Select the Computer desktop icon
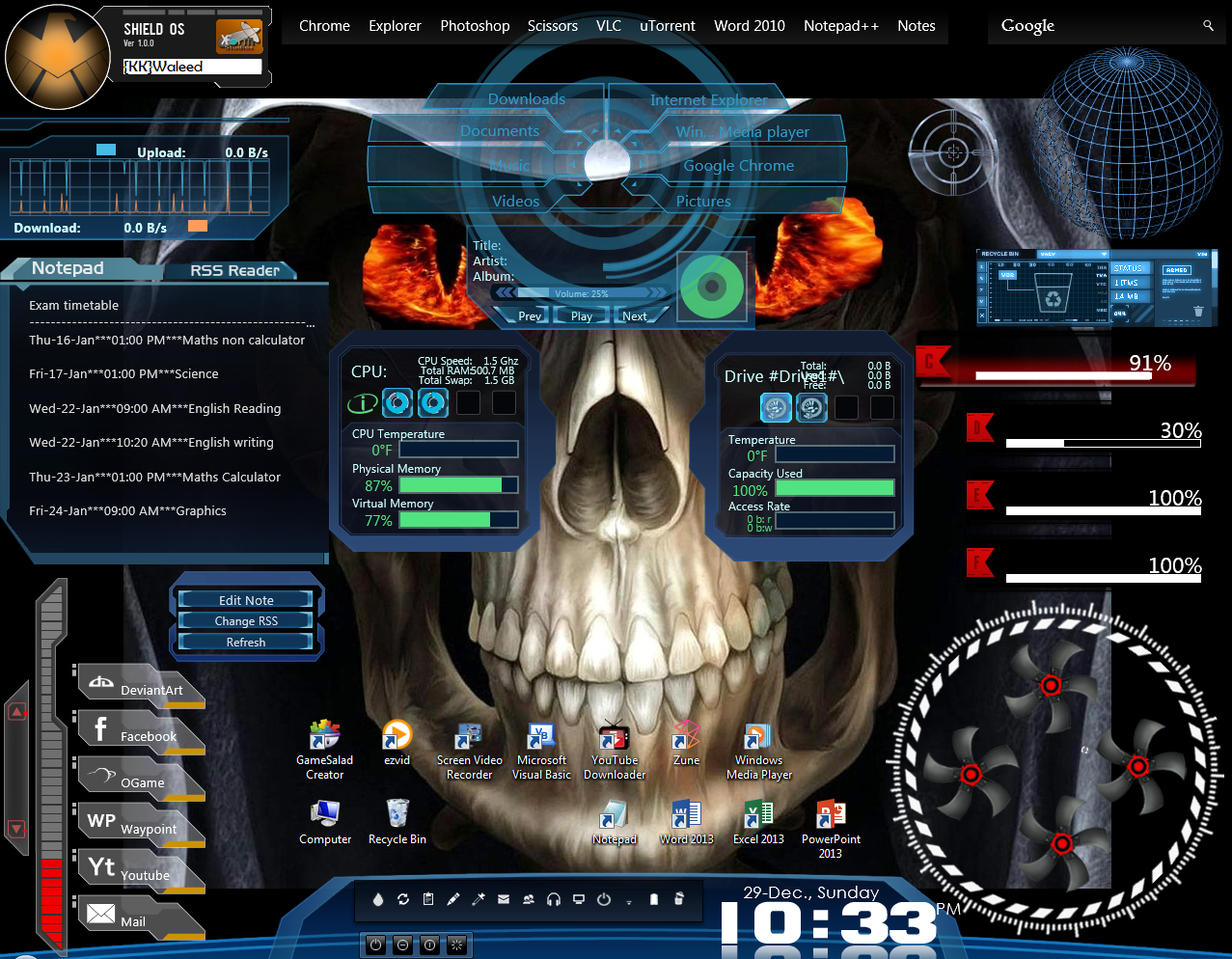1232x959 pixels. pyautogui.click(x=325, y=822)
